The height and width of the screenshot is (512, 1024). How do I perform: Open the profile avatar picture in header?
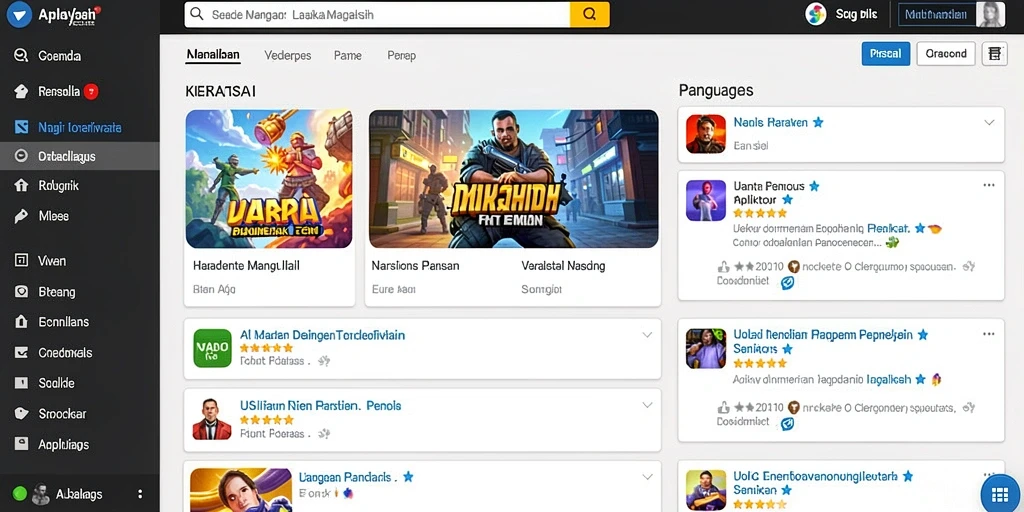click(990, 14)
